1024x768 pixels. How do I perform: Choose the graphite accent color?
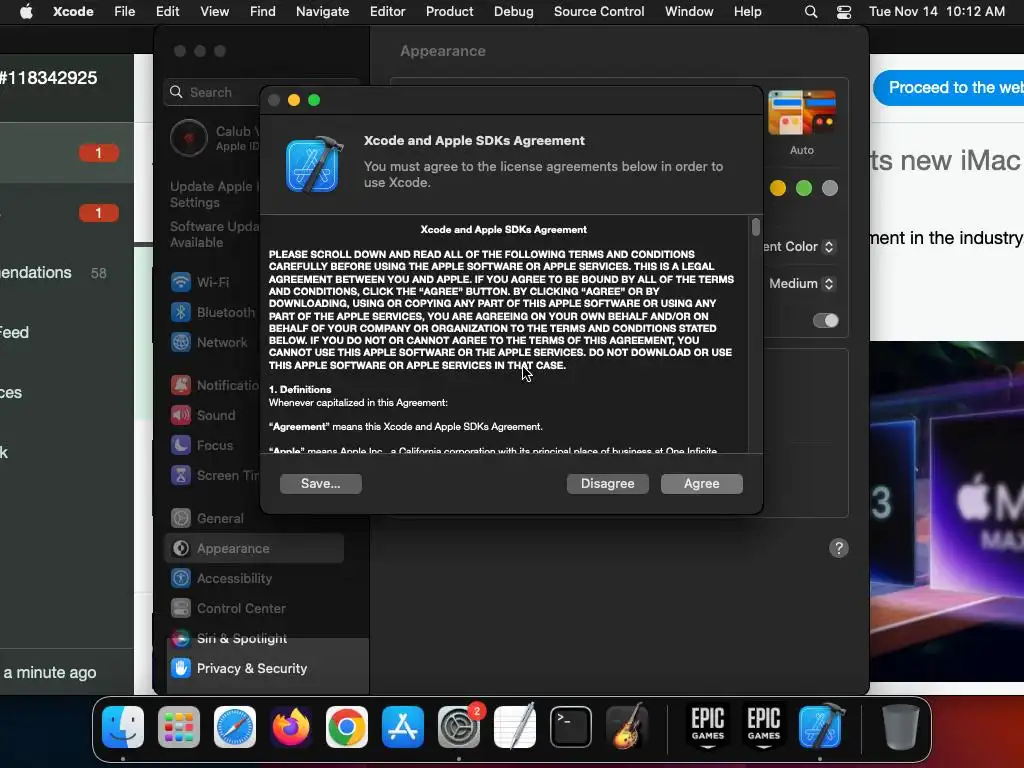click(x=830, y=189)
